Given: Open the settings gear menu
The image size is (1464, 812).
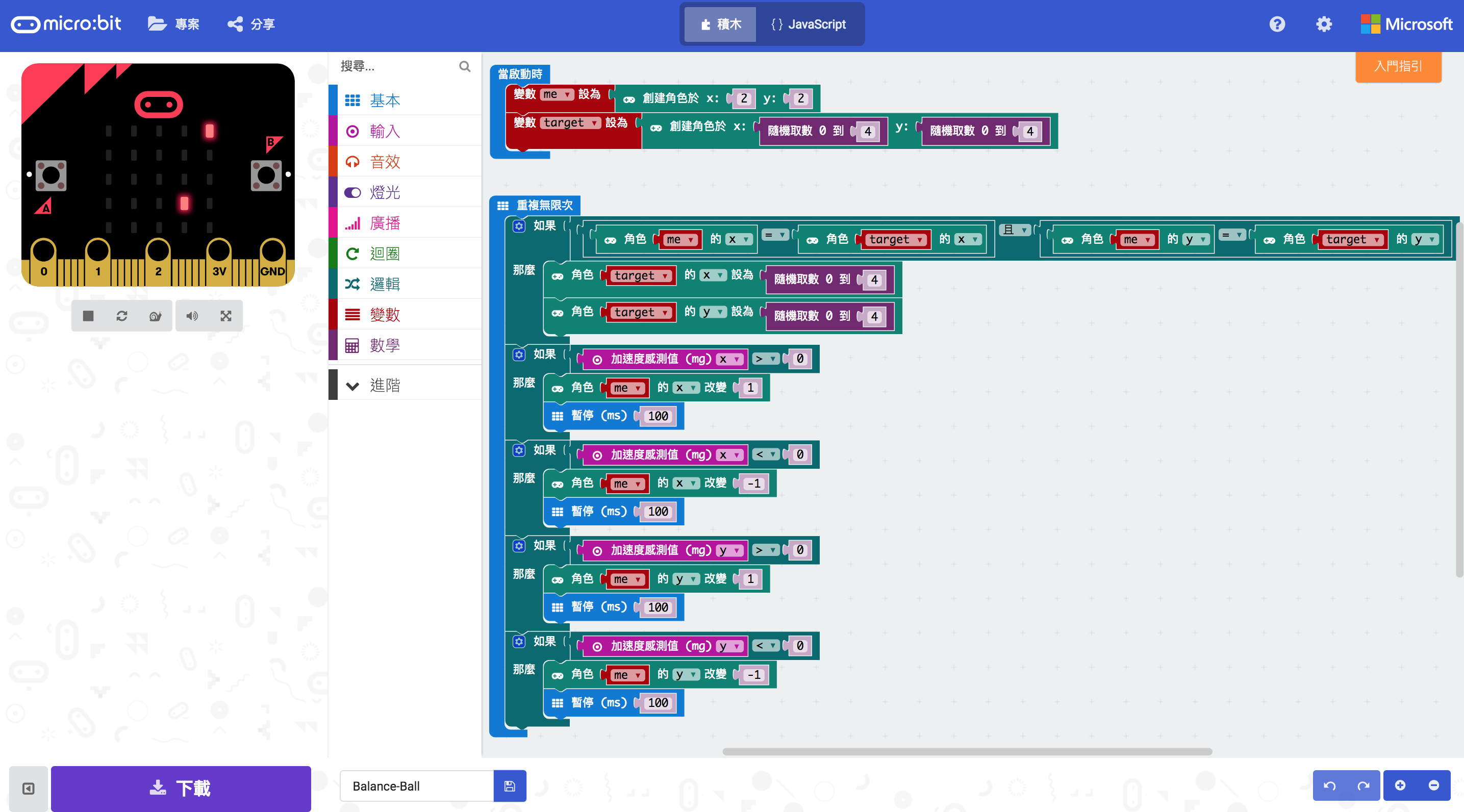Looking at the screenshot, I should coord(1324,24).
